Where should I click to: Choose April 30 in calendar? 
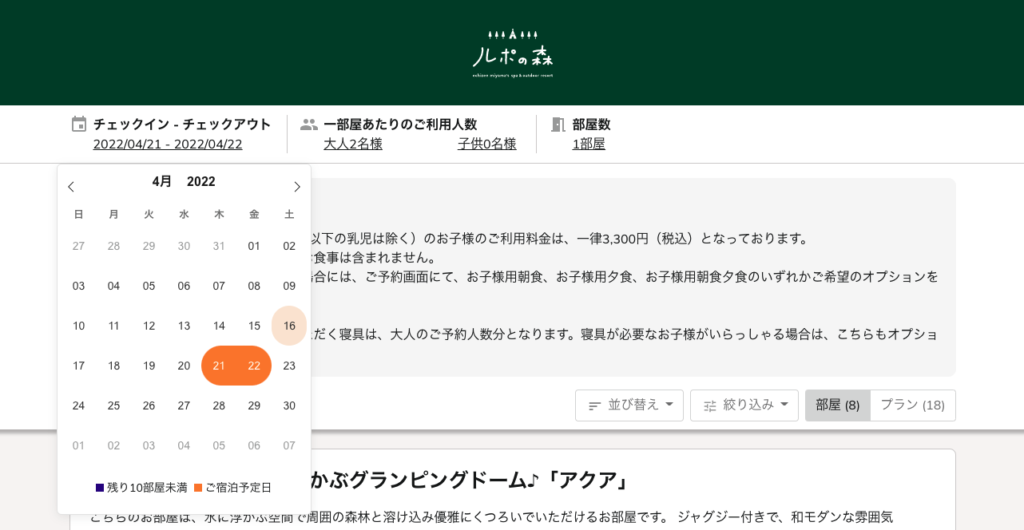[289, 406]
